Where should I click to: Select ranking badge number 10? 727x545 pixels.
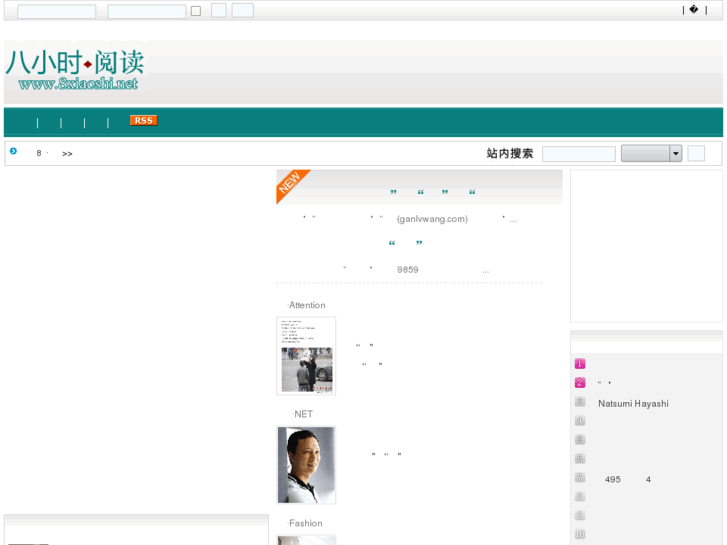click(580, 534)
